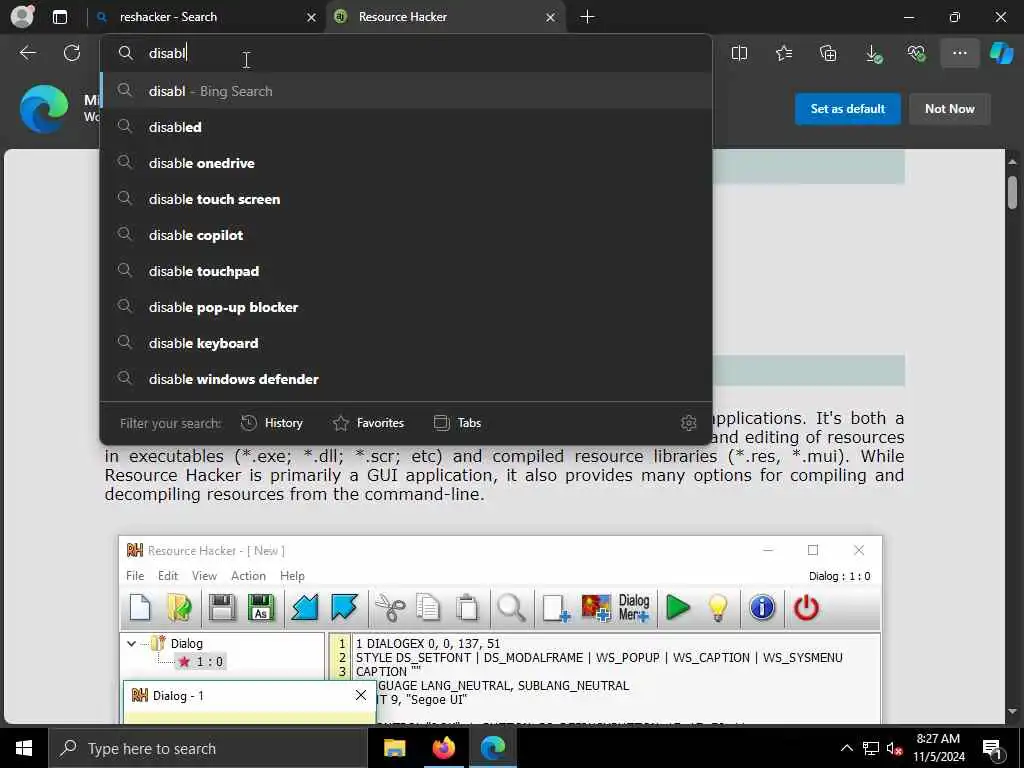The width and height of the screenshot is (1024, 768).
Task: Click the magnifier Find icon in screenshot
Action: tap(511, 608)
